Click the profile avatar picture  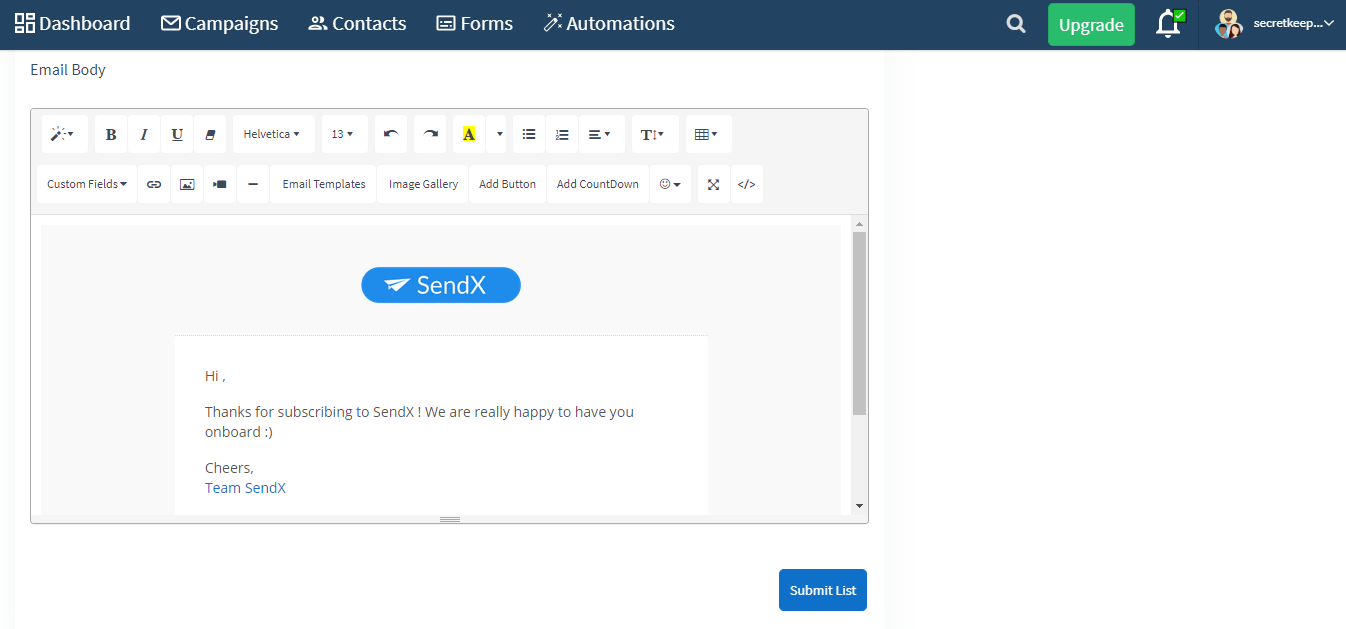1229,24
